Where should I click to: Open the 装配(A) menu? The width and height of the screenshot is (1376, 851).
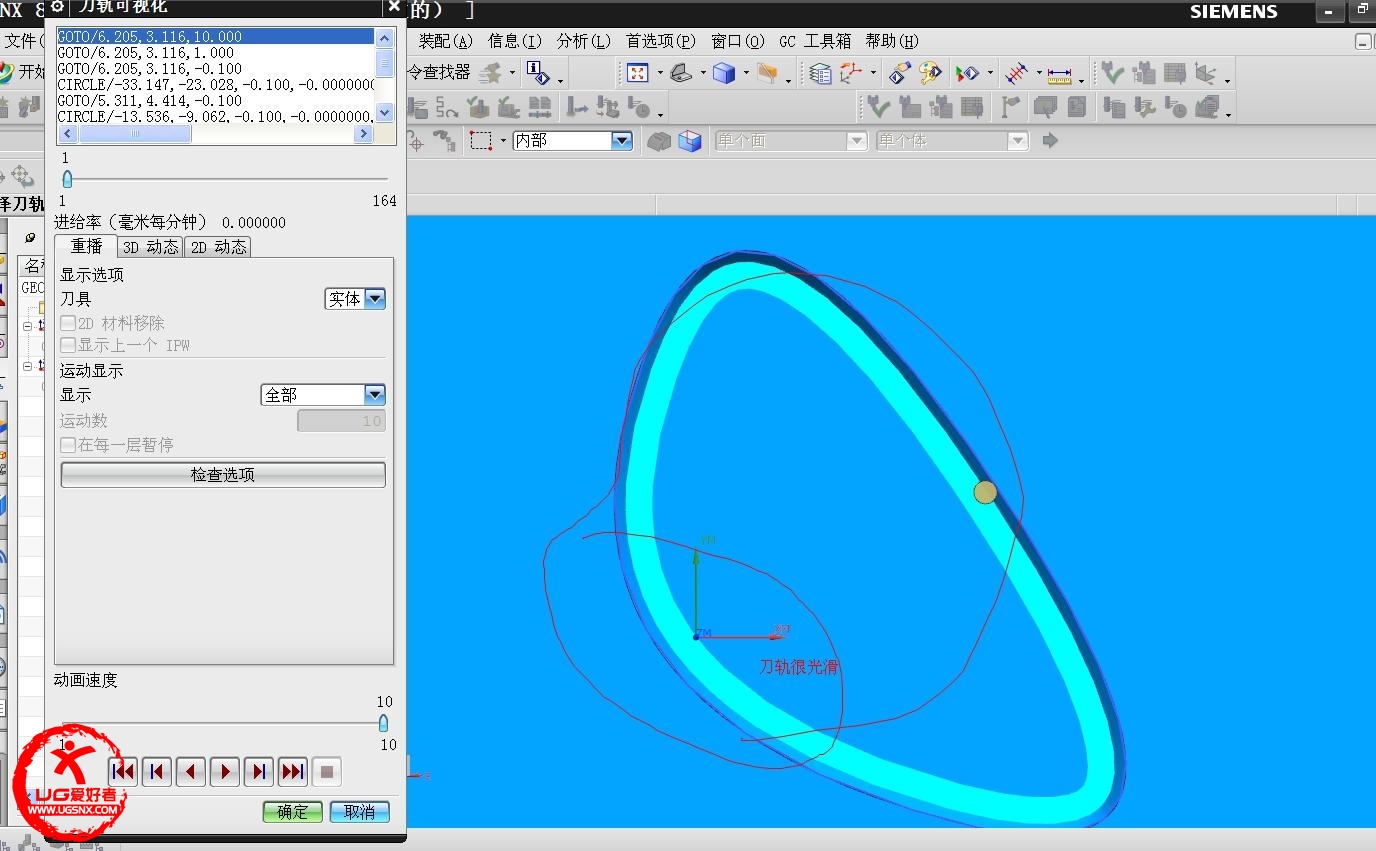445,41
